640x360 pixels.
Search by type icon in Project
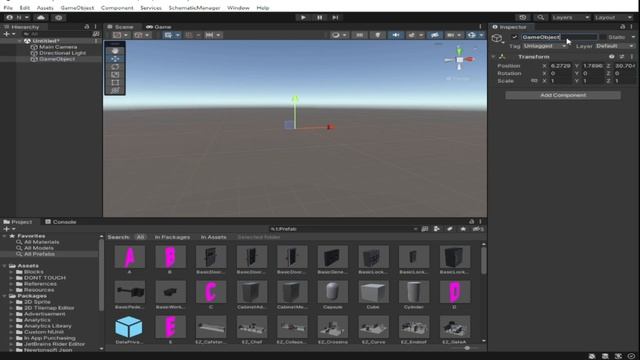tap(437, 229)
